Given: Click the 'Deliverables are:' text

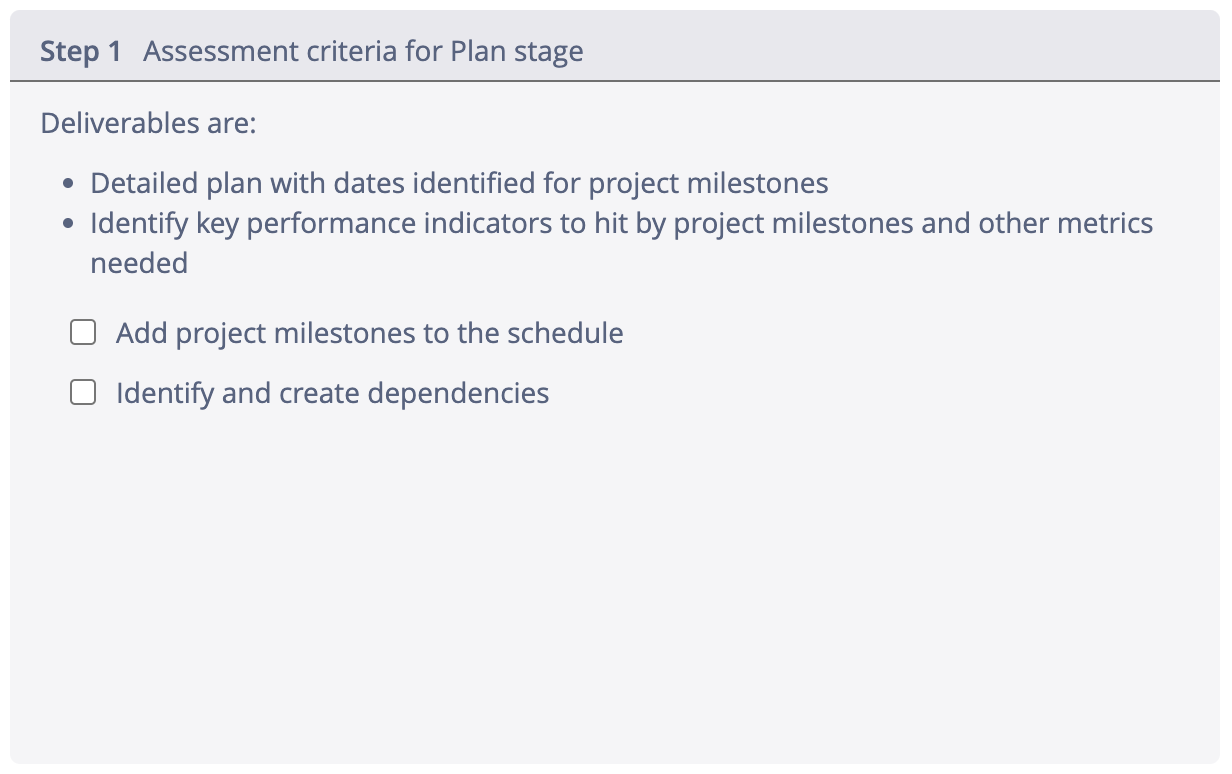Looking at the screenshot, I should pos(149,124).
